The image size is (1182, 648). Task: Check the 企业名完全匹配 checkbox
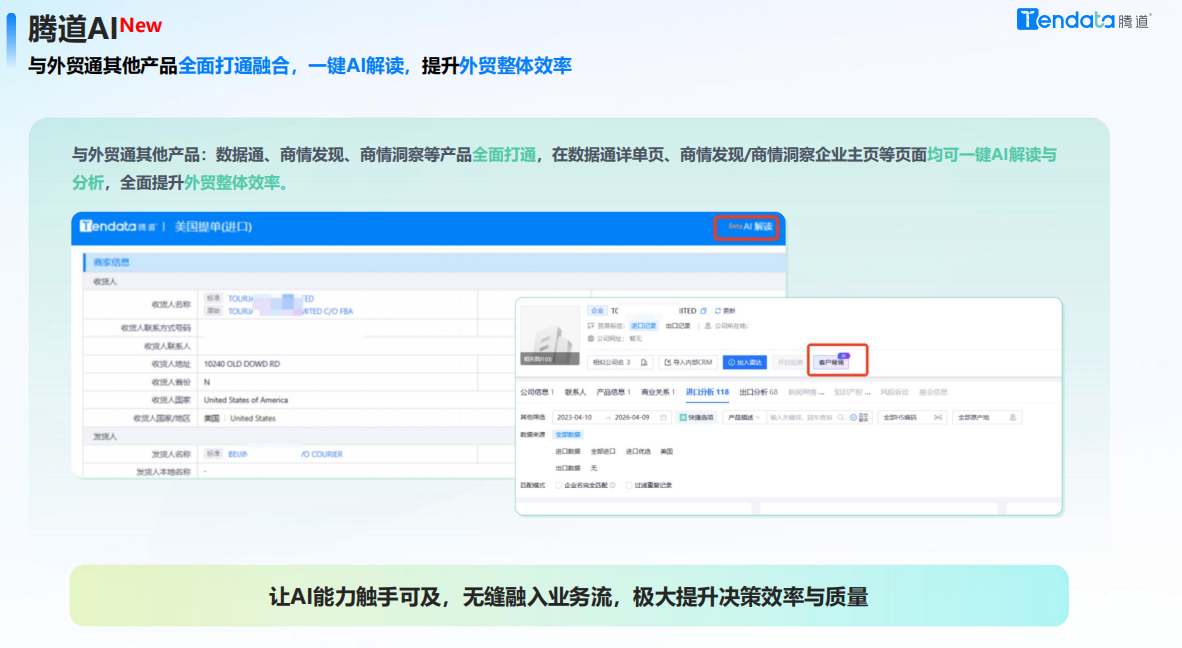click(x=559, y=485)
